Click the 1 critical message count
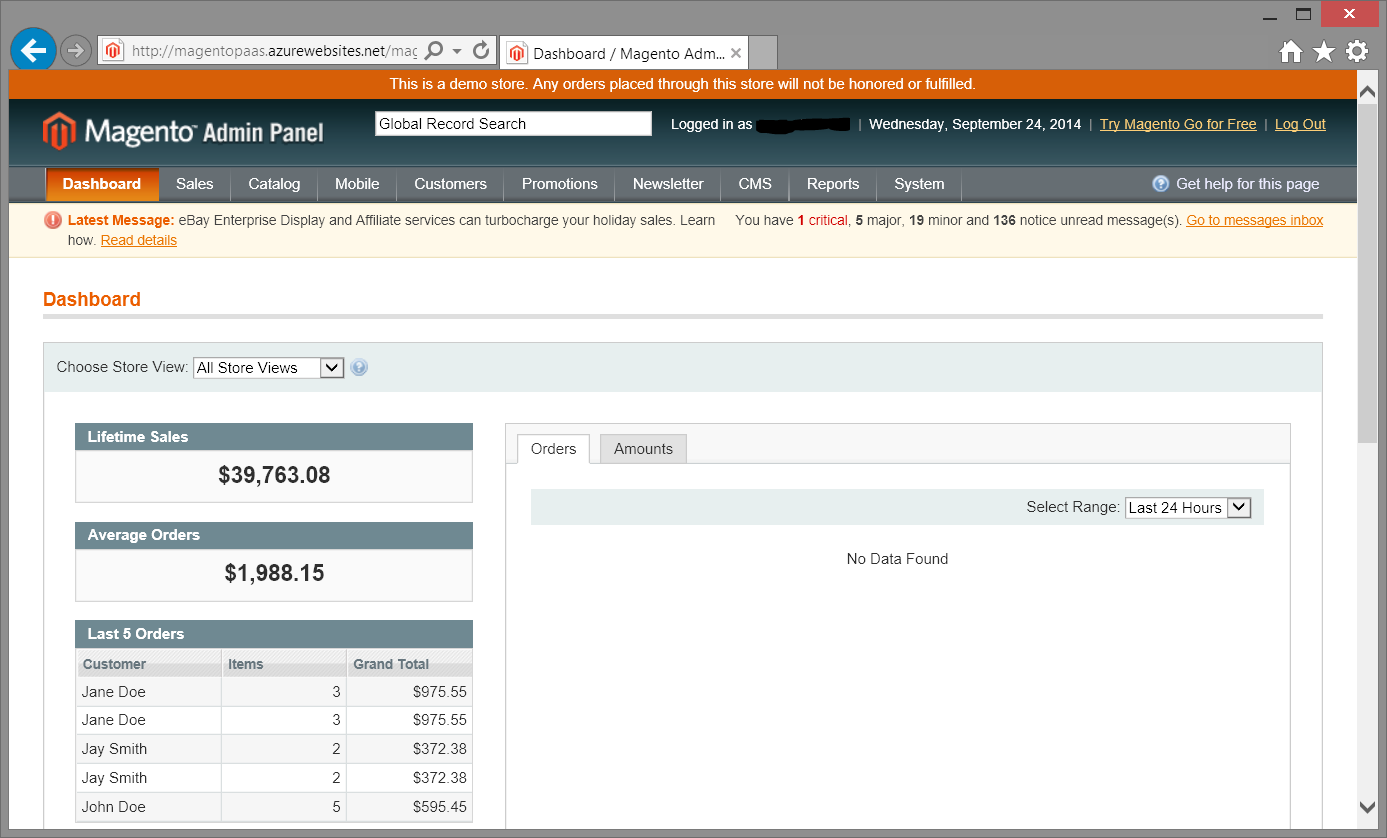Image resolution: width=1387 pixels, height=838 pixels. click(823, 220)
